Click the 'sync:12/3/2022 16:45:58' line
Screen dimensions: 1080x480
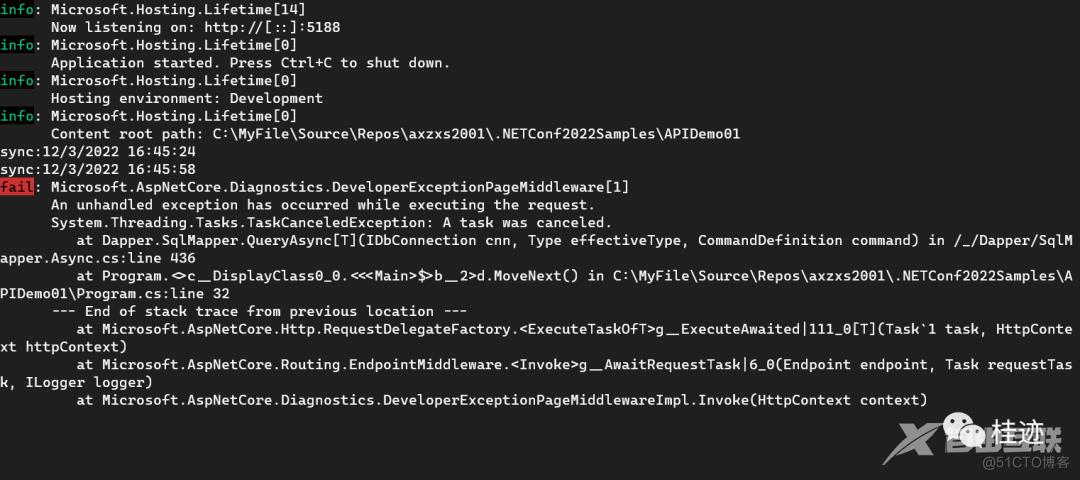pyautogui.click(x=98, y=169)
